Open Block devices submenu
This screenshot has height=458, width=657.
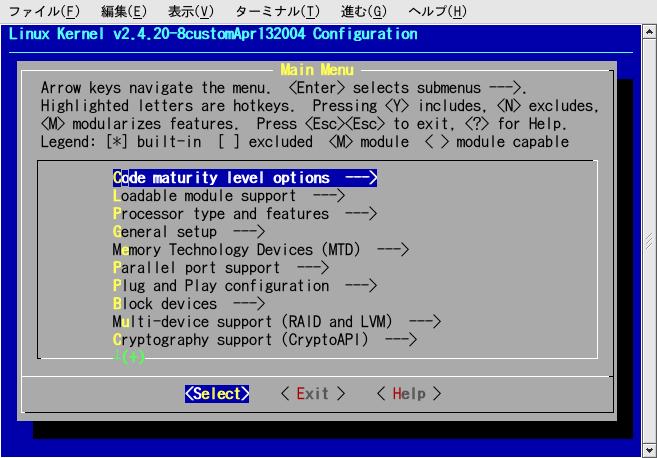tap(189, 304)
